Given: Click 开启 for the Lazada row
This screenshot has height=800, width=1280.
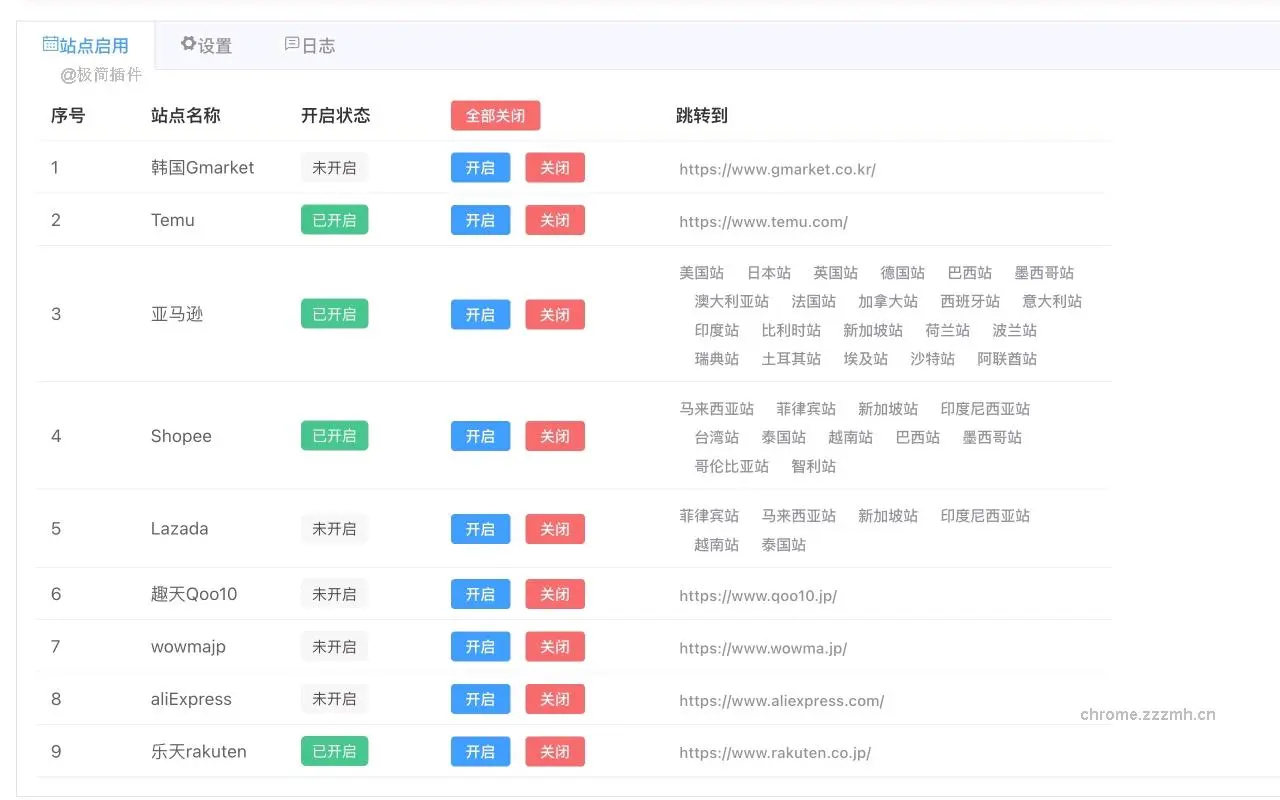Looking at the screenshot, I should pyautogui.click(x=480, y=529).
